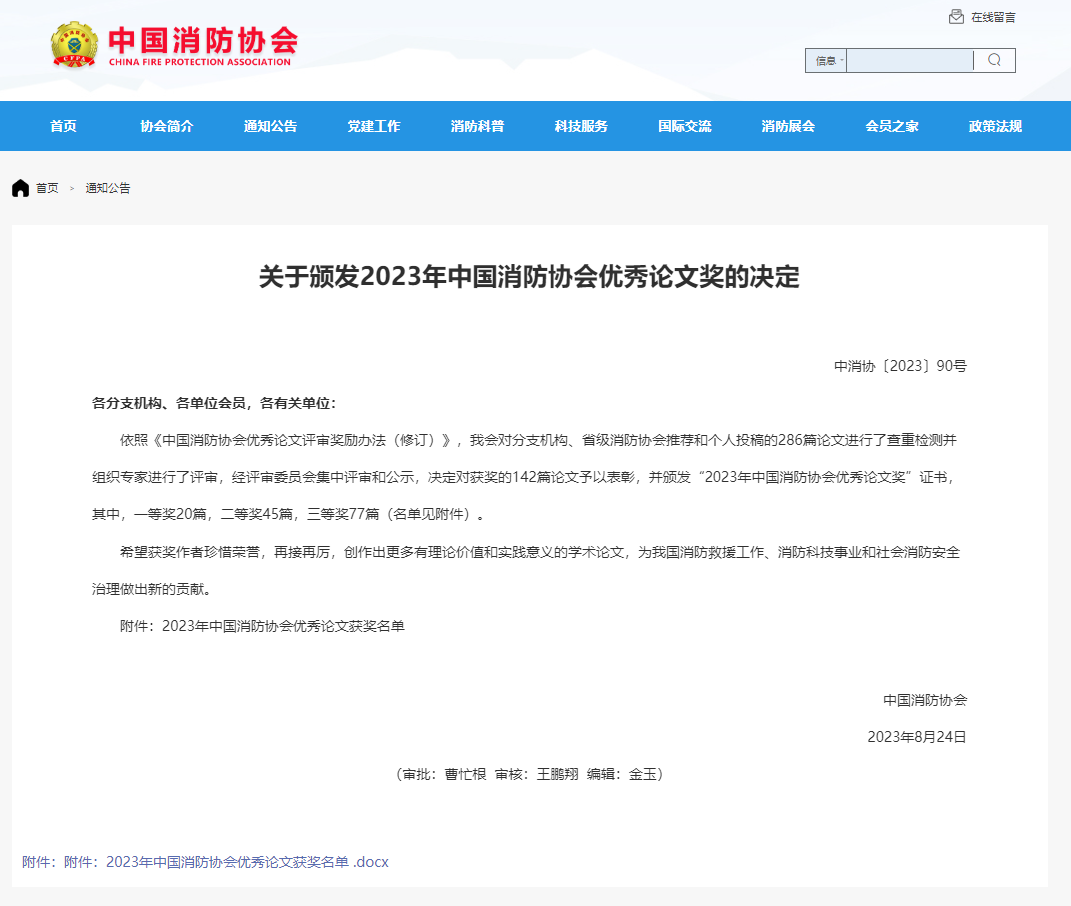Click the paragraph beginning 希望获奖作者珍惜荣誉

526,571
